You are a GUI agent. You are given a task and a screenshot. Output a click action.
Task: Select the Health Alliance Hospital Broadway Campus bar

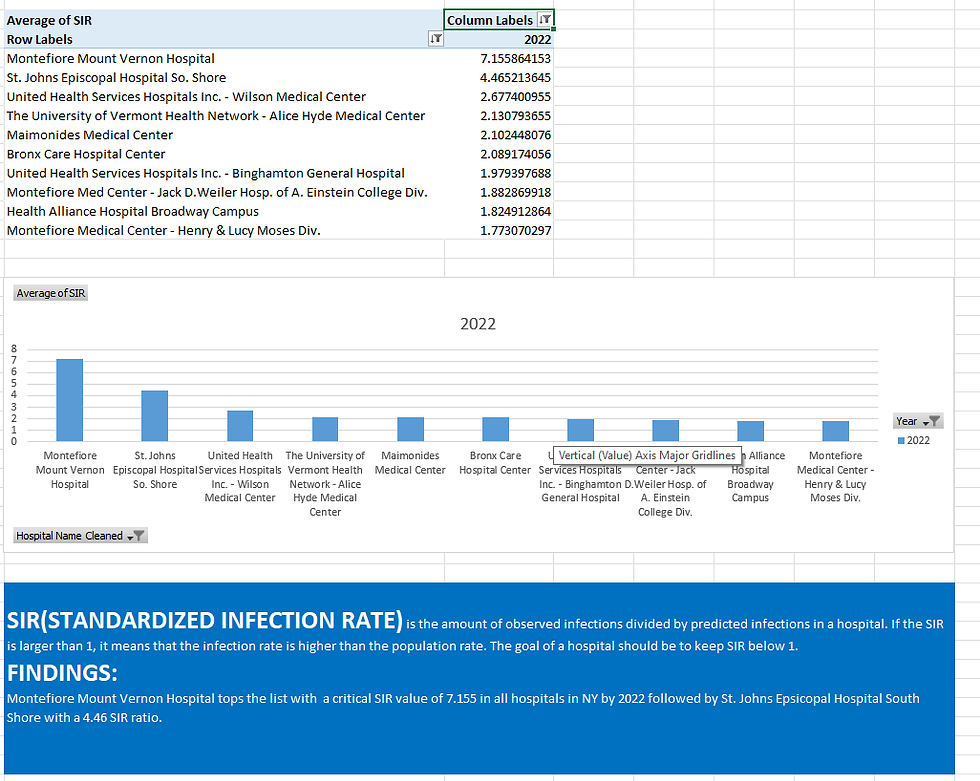click(751, 431)
